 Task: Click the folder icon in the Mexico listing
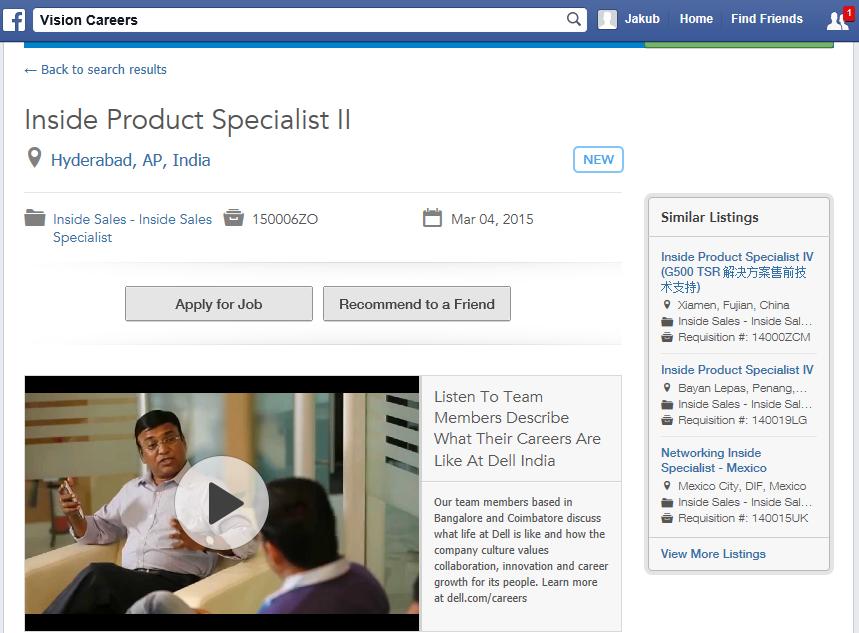667,502
